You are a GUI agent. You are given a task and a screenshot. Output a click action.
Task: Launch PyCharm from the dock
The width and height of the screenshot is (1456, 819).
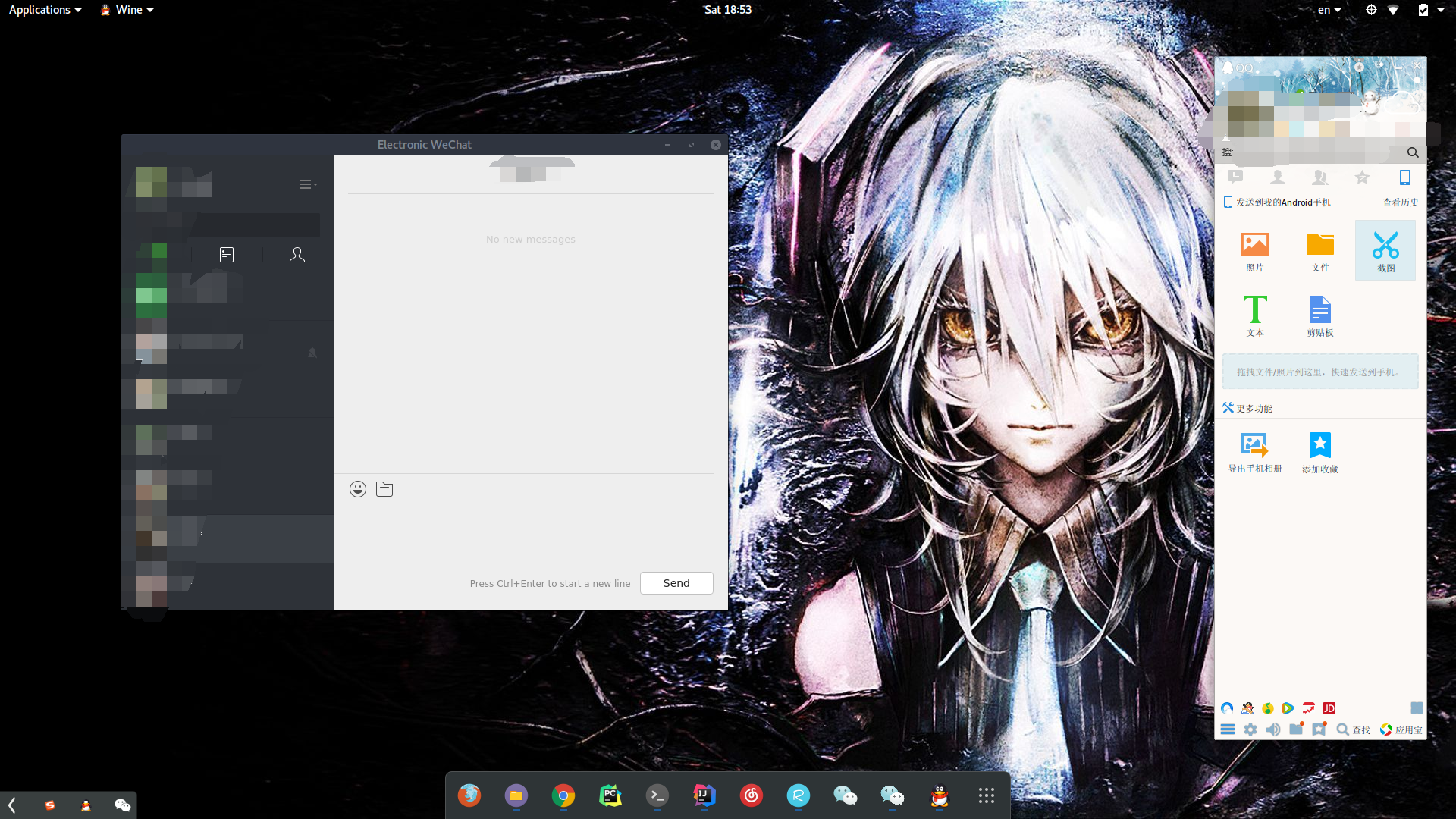[x=610, y=795]
